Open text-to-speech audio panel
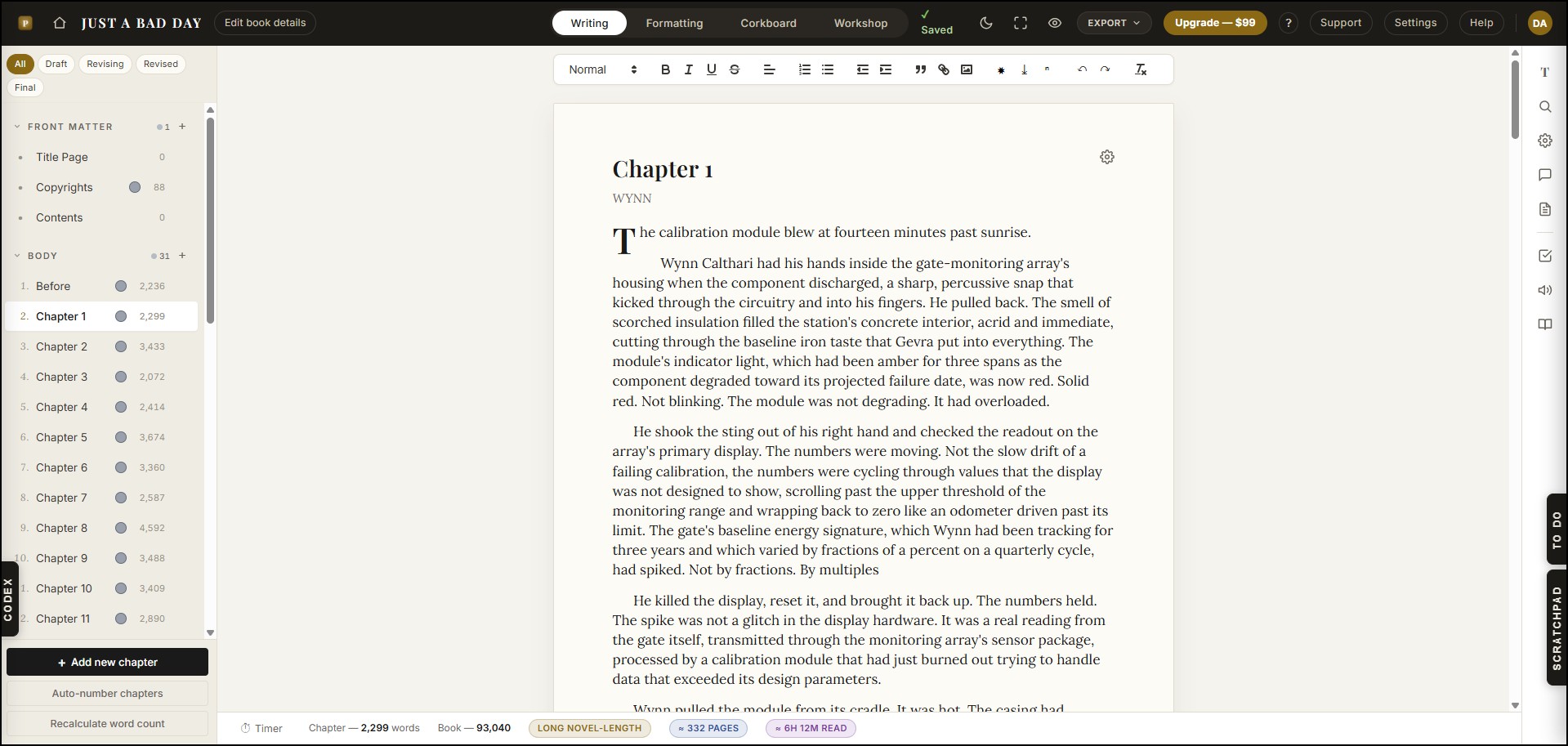This screenshot has height=746, width=1568. 1544,290
